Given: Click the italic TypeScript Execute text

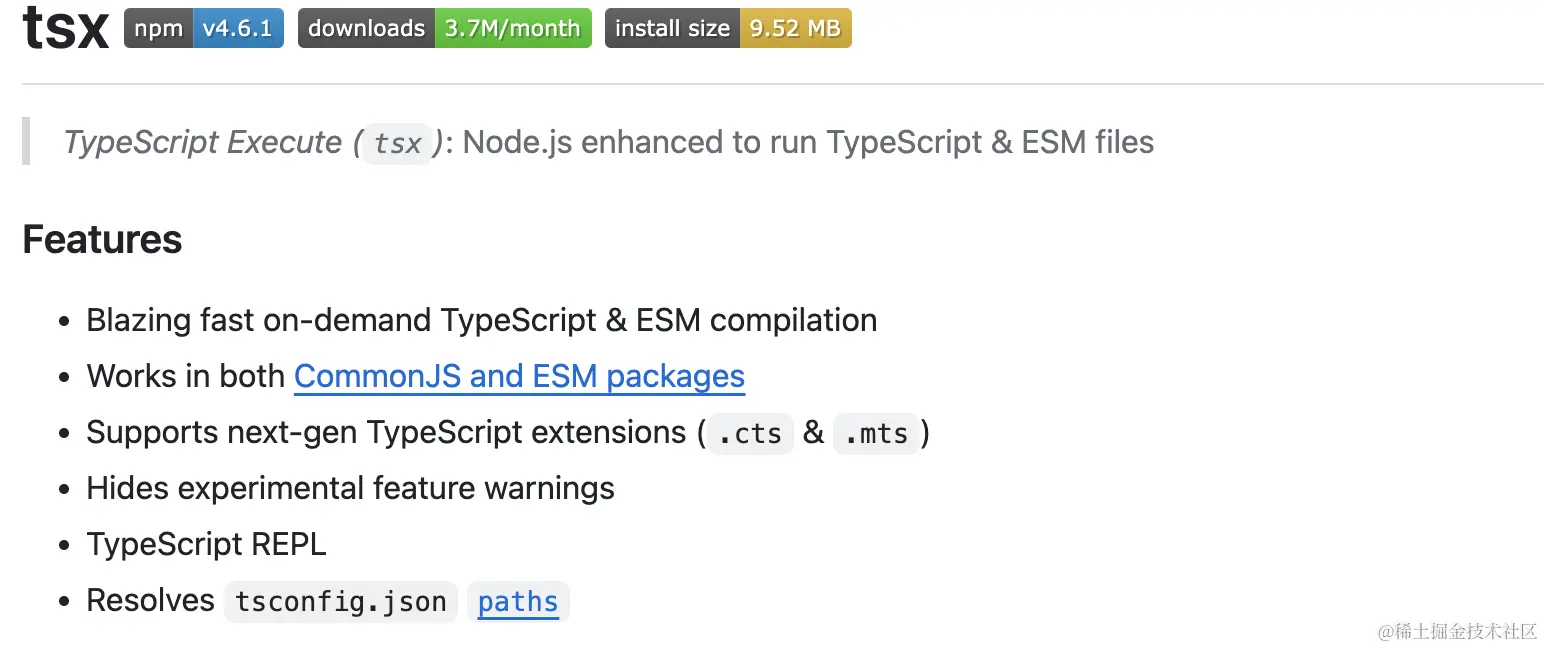Looking at the screenshot, I should click(x=202, y=143).
